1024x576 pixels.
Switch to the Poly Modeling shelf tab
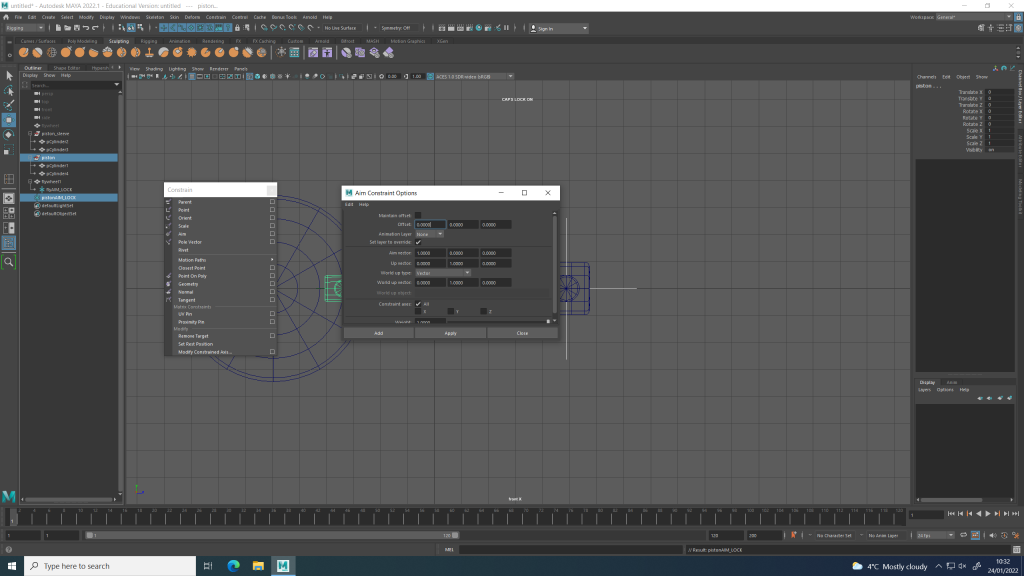(82, 41)
